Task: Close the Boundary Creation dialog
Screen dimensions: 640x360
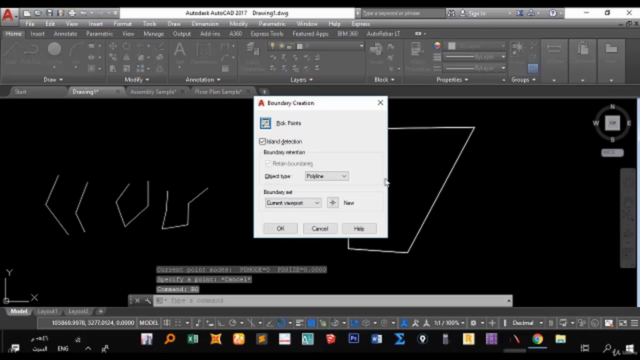Action: click(x=380, y=102)
